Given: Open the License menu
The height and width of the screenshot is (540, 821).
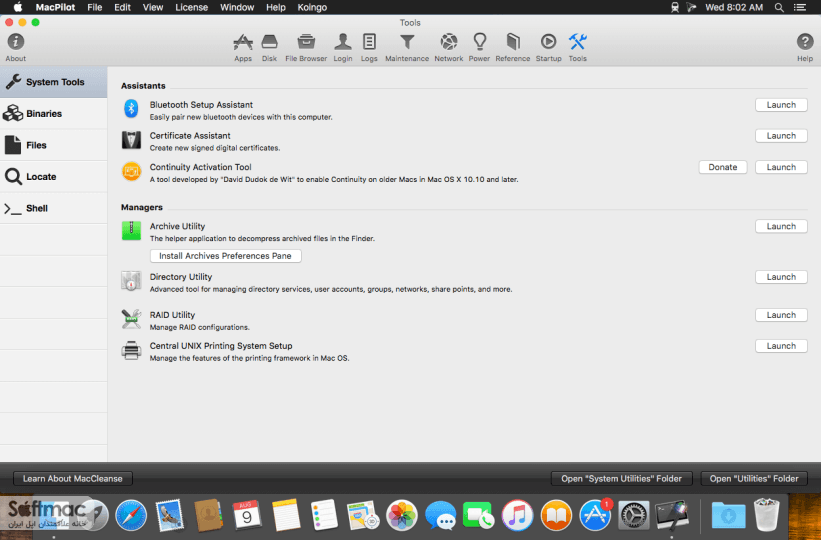Looking at the screenshot, I should click(191, 7).
